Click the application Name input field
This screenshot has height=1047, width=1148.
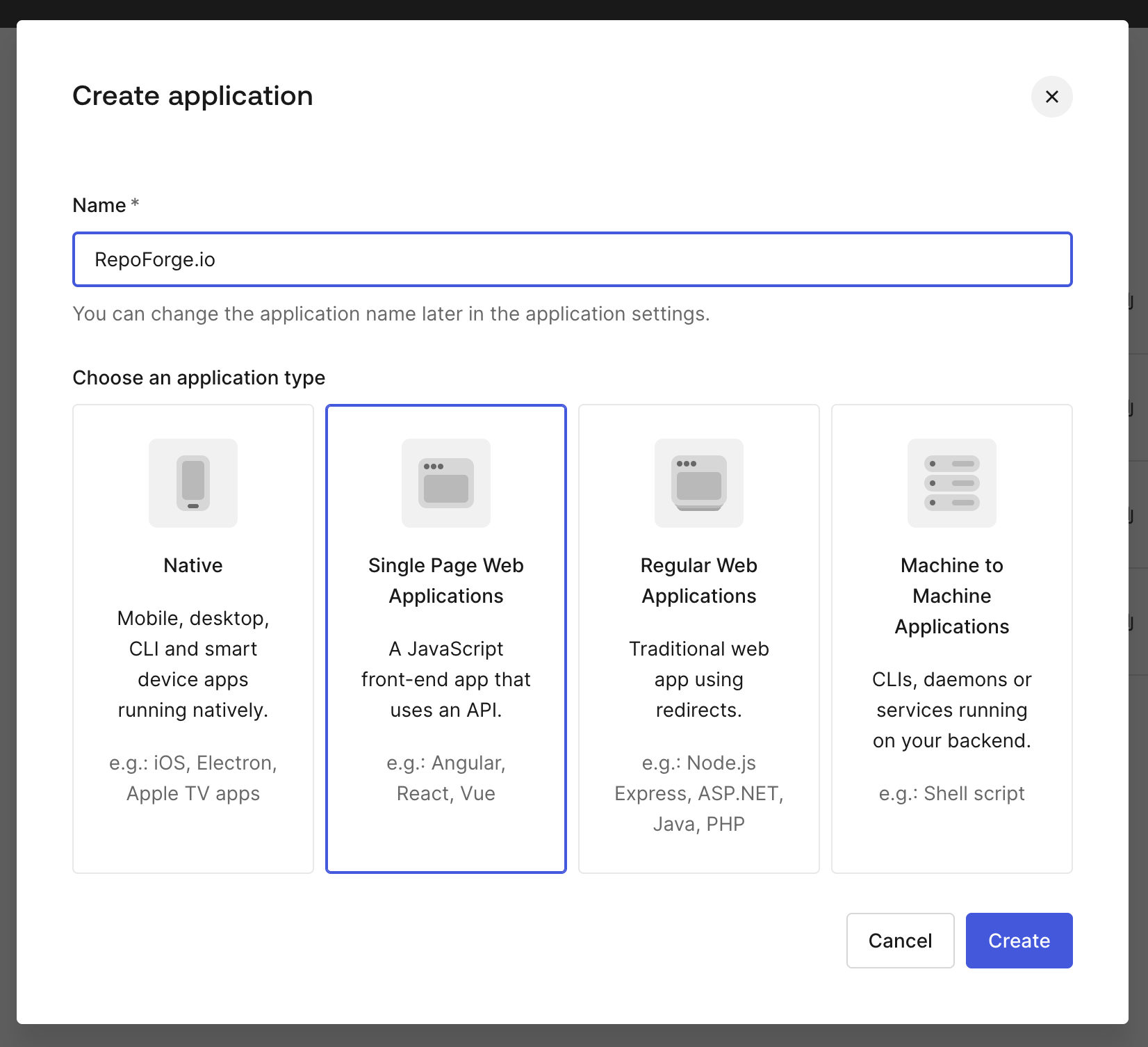click(572, 259)
